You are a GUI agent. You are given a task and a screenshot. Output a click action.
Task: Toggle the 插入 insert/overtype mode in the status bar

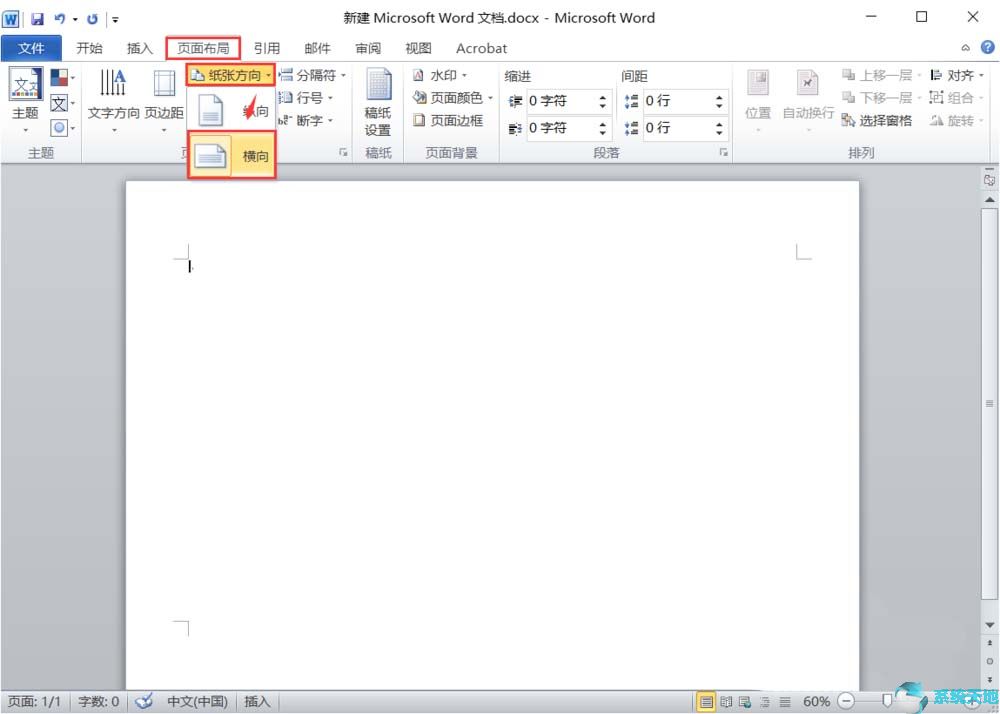tap(257, 701)
